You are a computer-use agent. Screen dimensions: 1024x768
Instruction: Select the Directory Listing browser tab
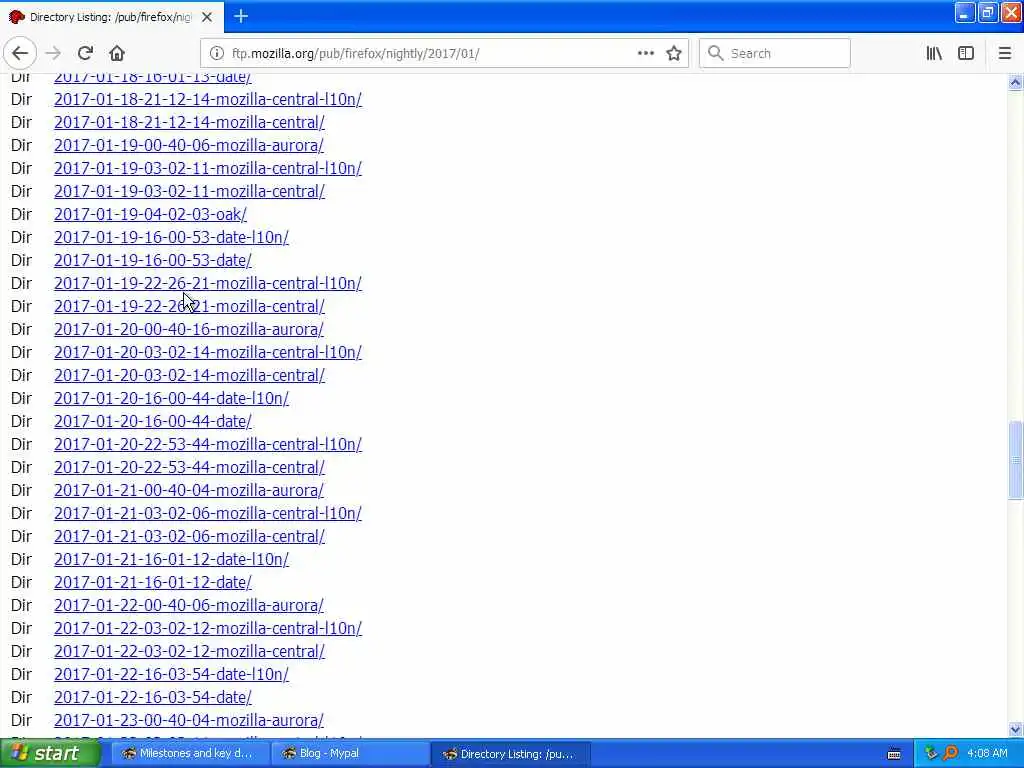tap(112, 17)
